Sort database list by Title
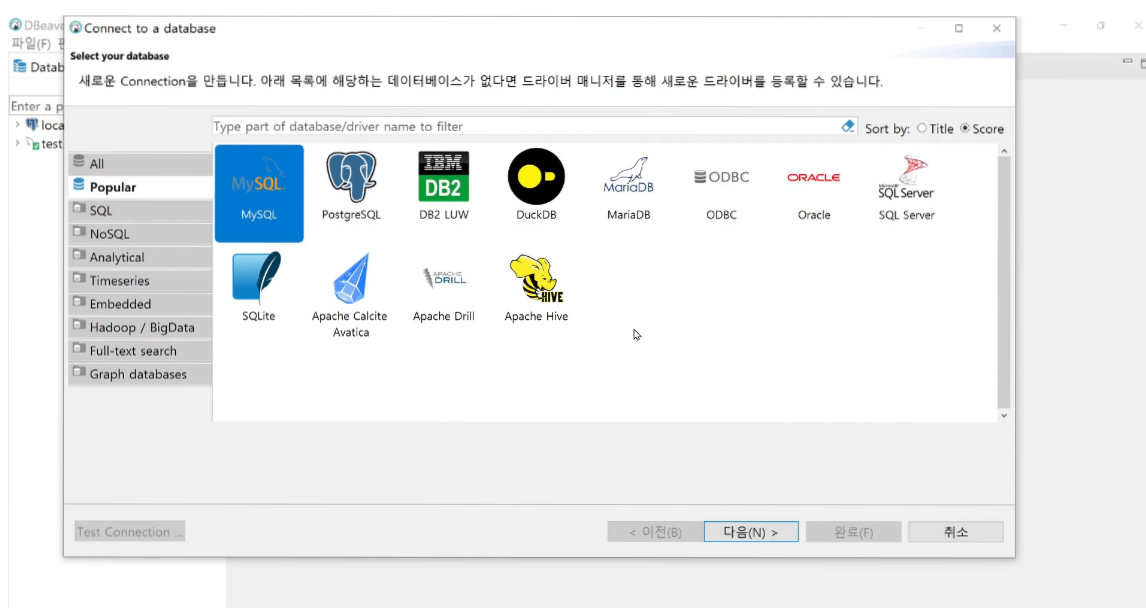The width and height of the screenshot is (1146, 608). tap(936, 129)
